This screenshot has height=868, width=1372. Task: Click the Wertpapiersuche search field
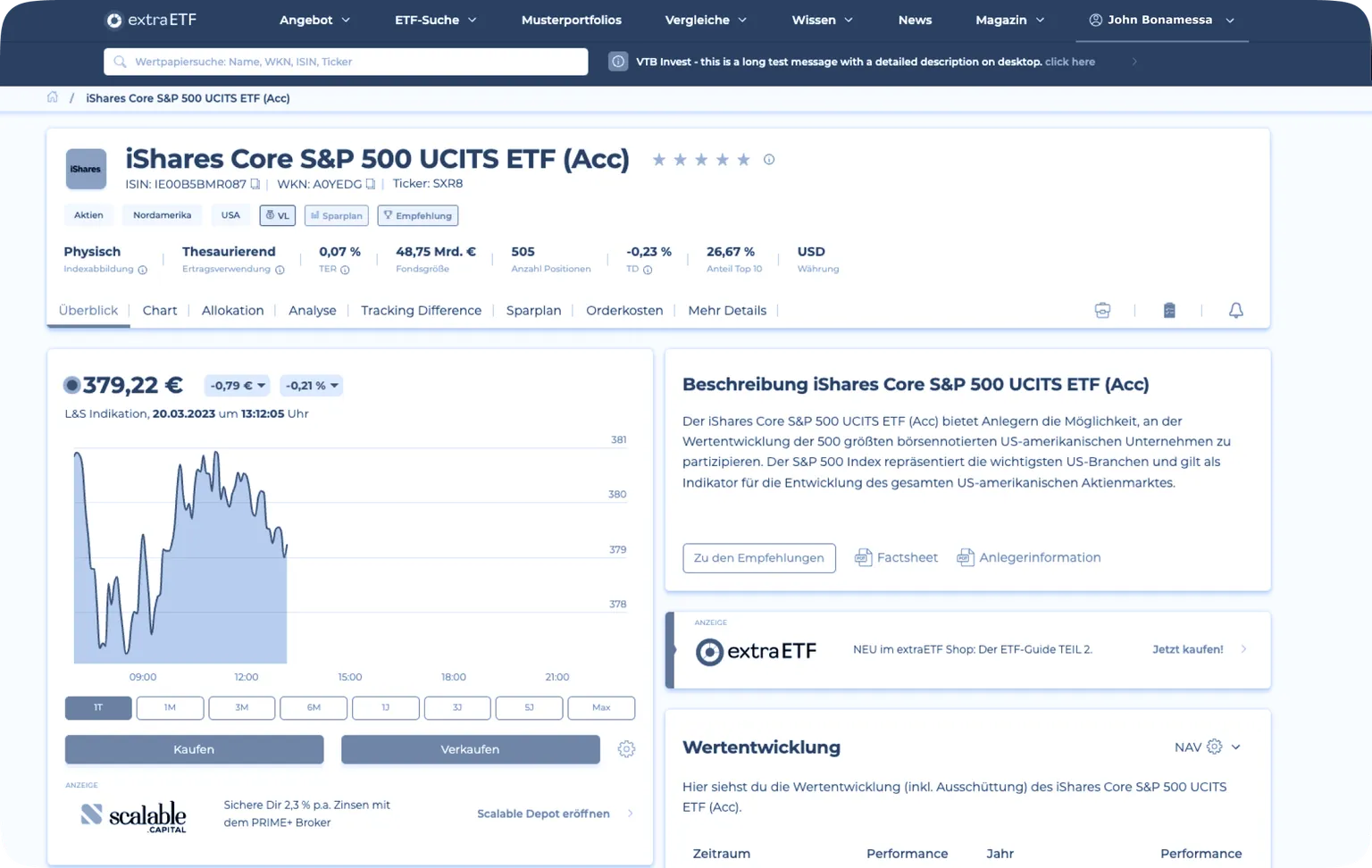[346, 62]
